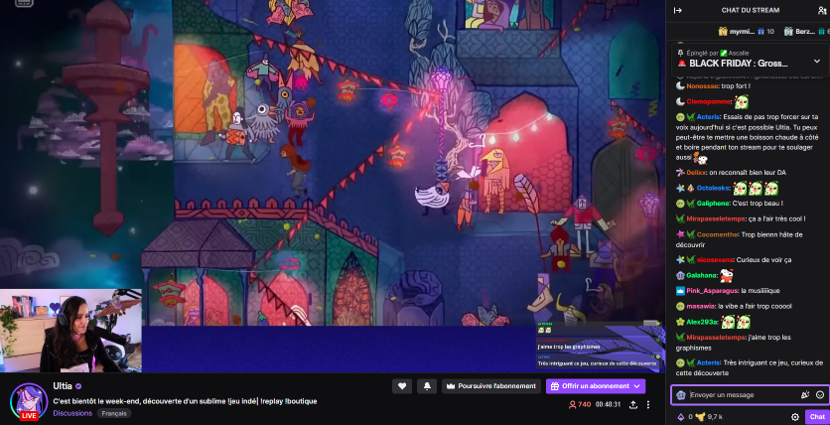Viewport: 830px width, 425px height.
Task: Click username Cocomenthe in chat
Action: 718,234
